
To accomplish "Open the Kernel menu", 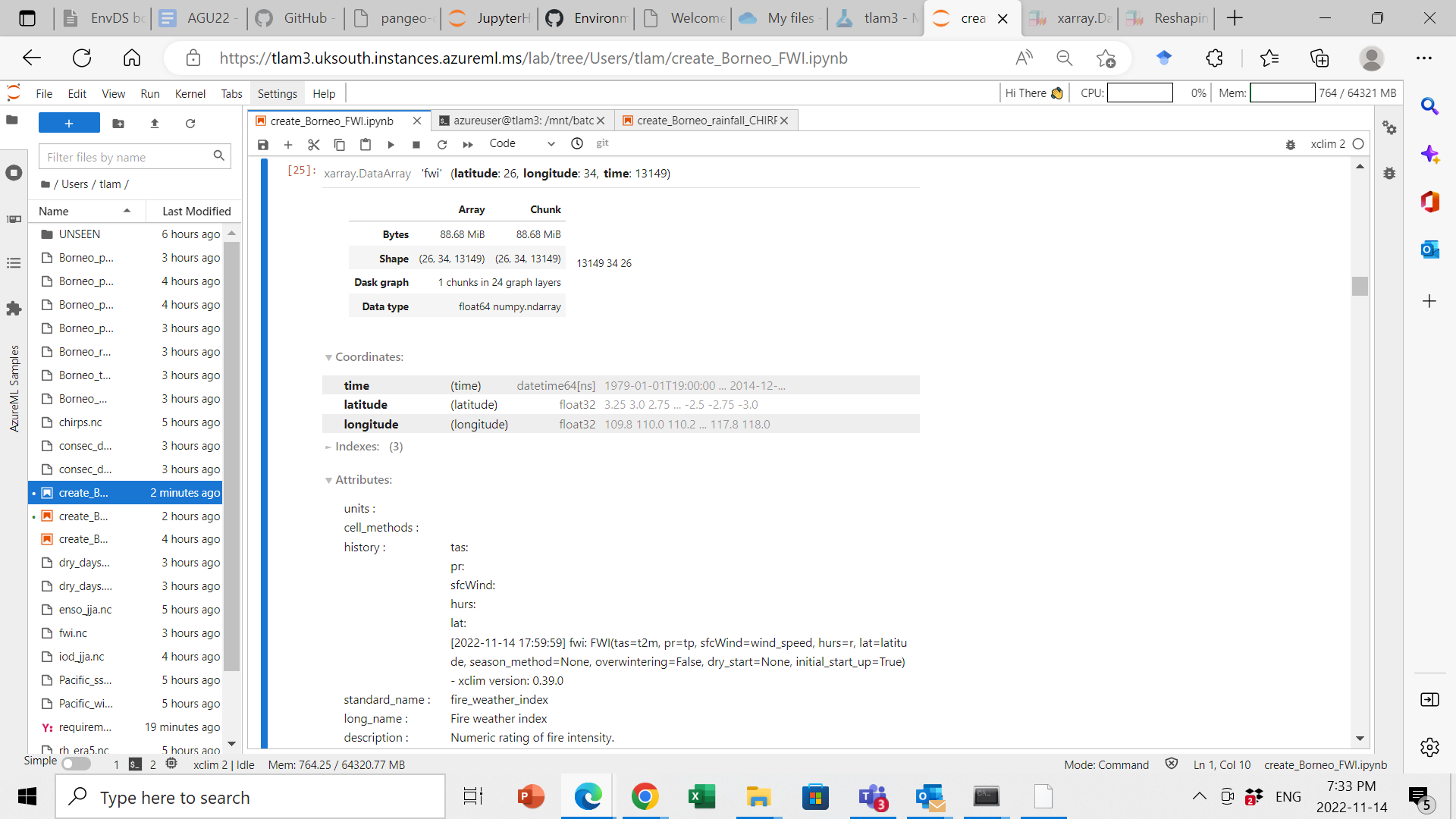I will (x=190, y=93).
